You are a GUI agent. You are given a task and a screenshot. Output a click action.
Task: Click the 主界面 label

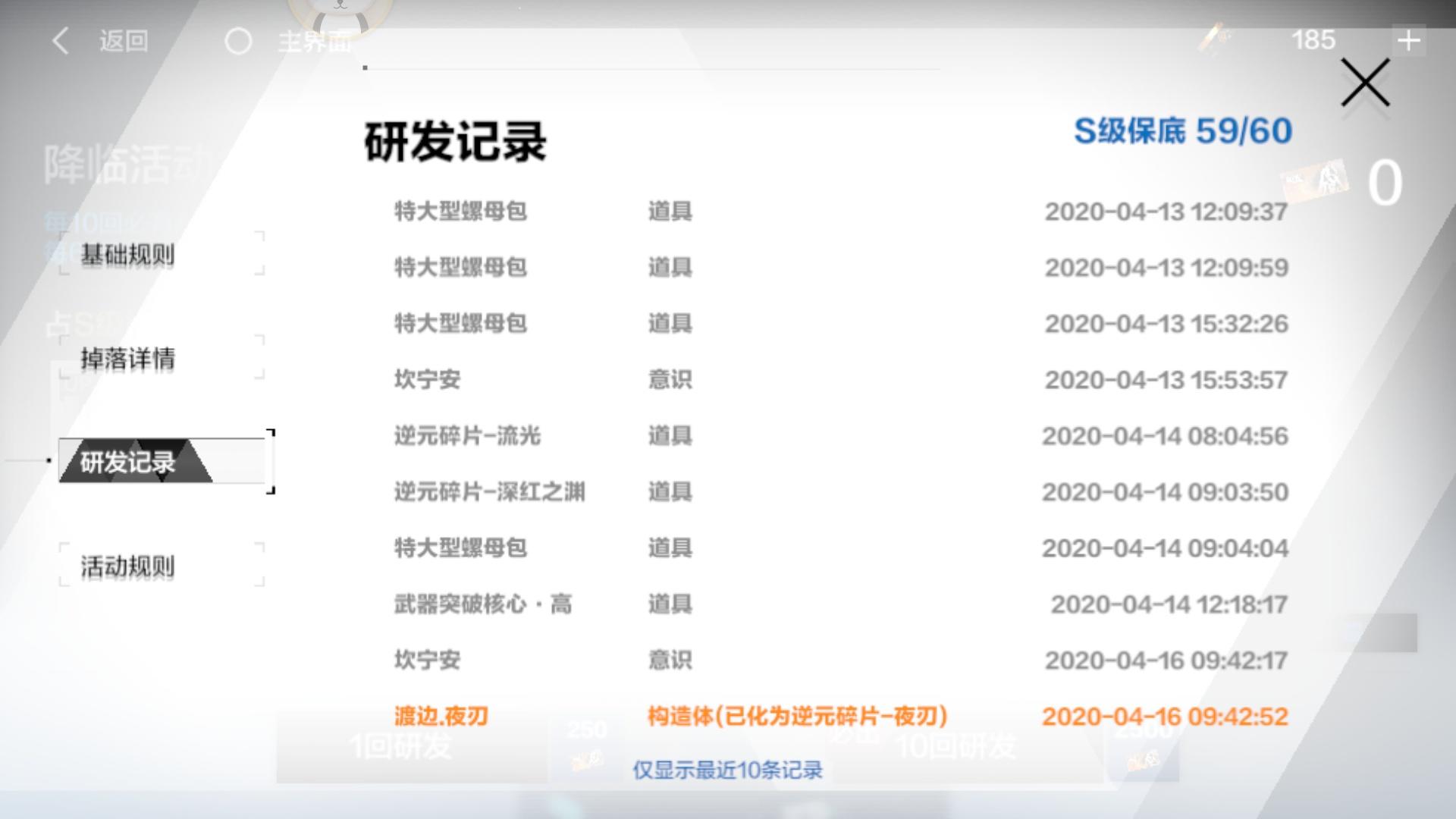(315, 41)
